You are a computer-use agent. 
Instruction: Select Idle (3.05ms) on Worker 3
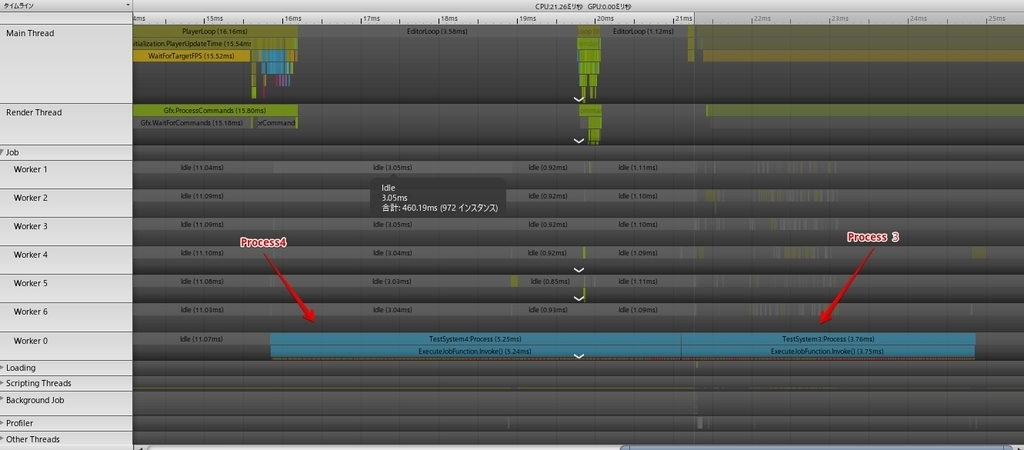(392, 225)
